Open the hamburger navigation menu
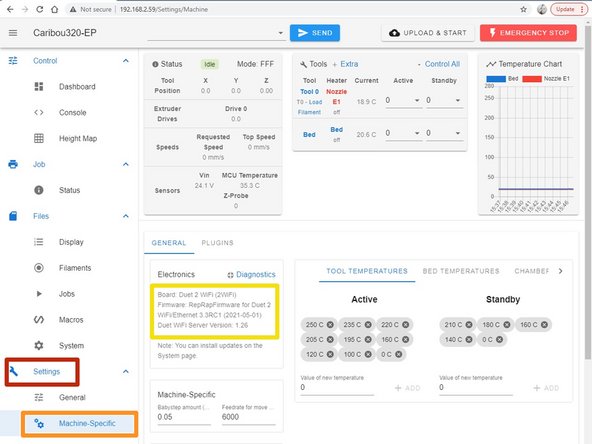592x444 pixels. [x=13, y=33]
